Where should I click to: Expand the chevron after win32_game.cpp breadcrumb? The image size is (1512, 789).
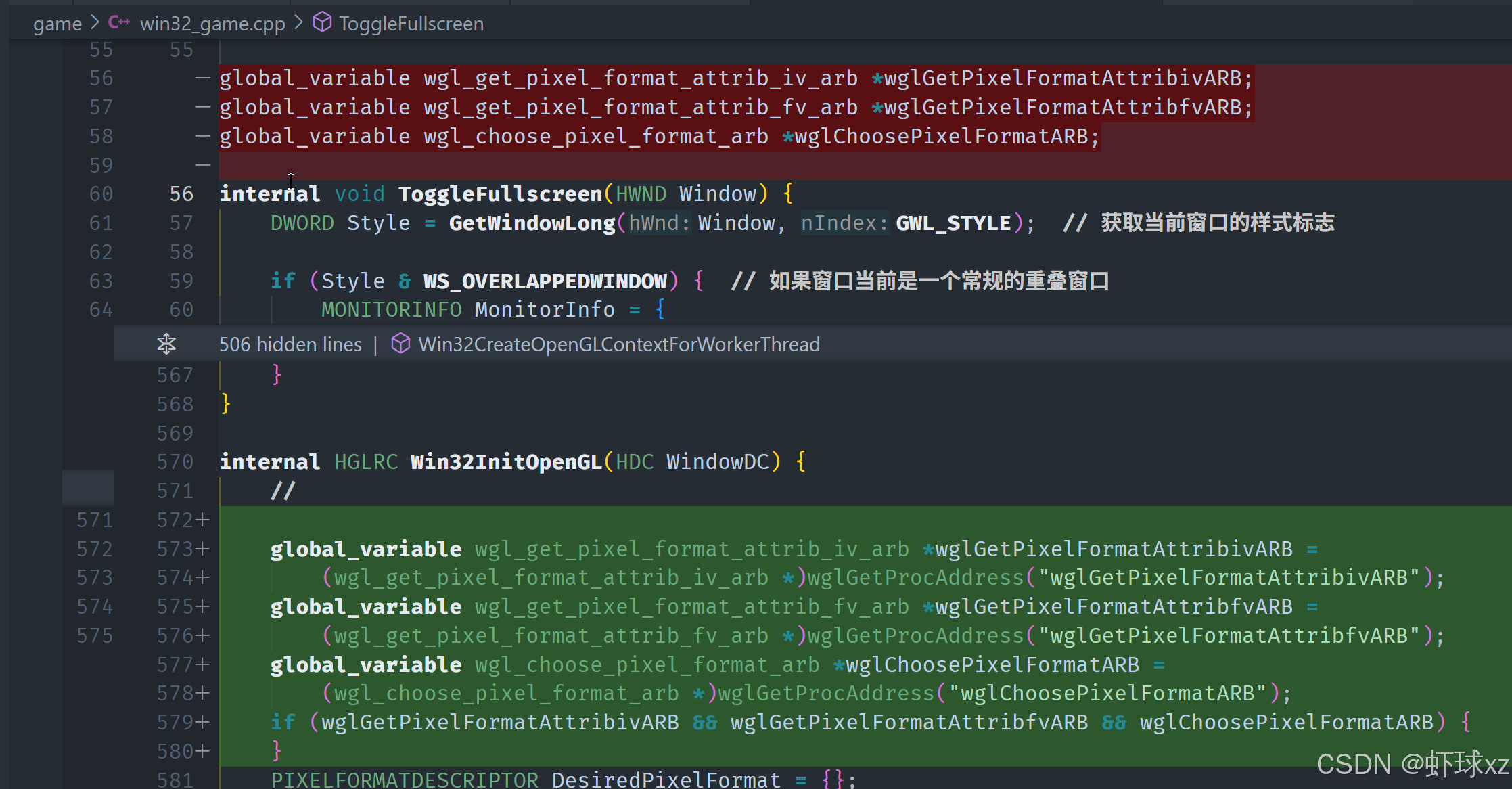(x=298, y=23)
